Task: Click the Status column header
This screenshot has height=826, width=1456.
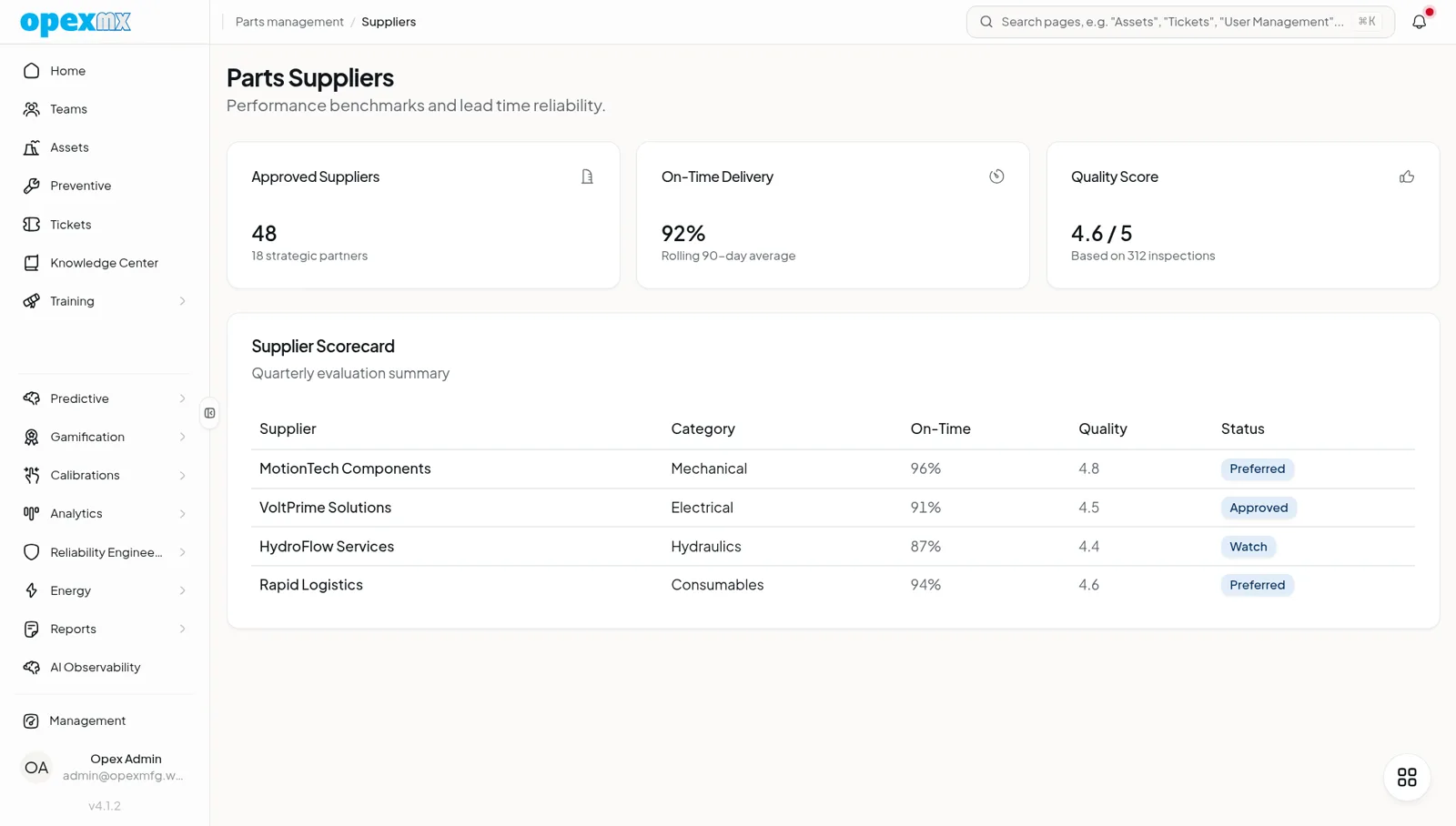Action: point(1242,428)
